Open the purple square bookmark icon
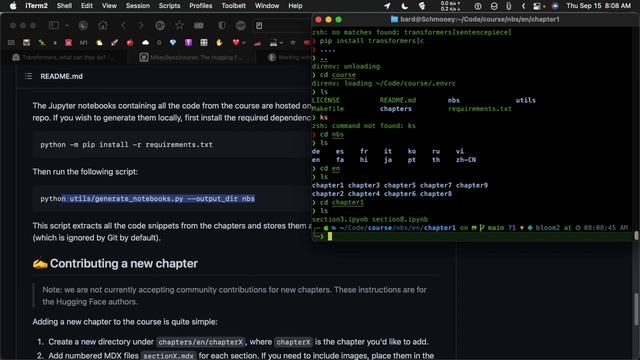The width and height of the screenshot is (640, 360). coord(188,42)
